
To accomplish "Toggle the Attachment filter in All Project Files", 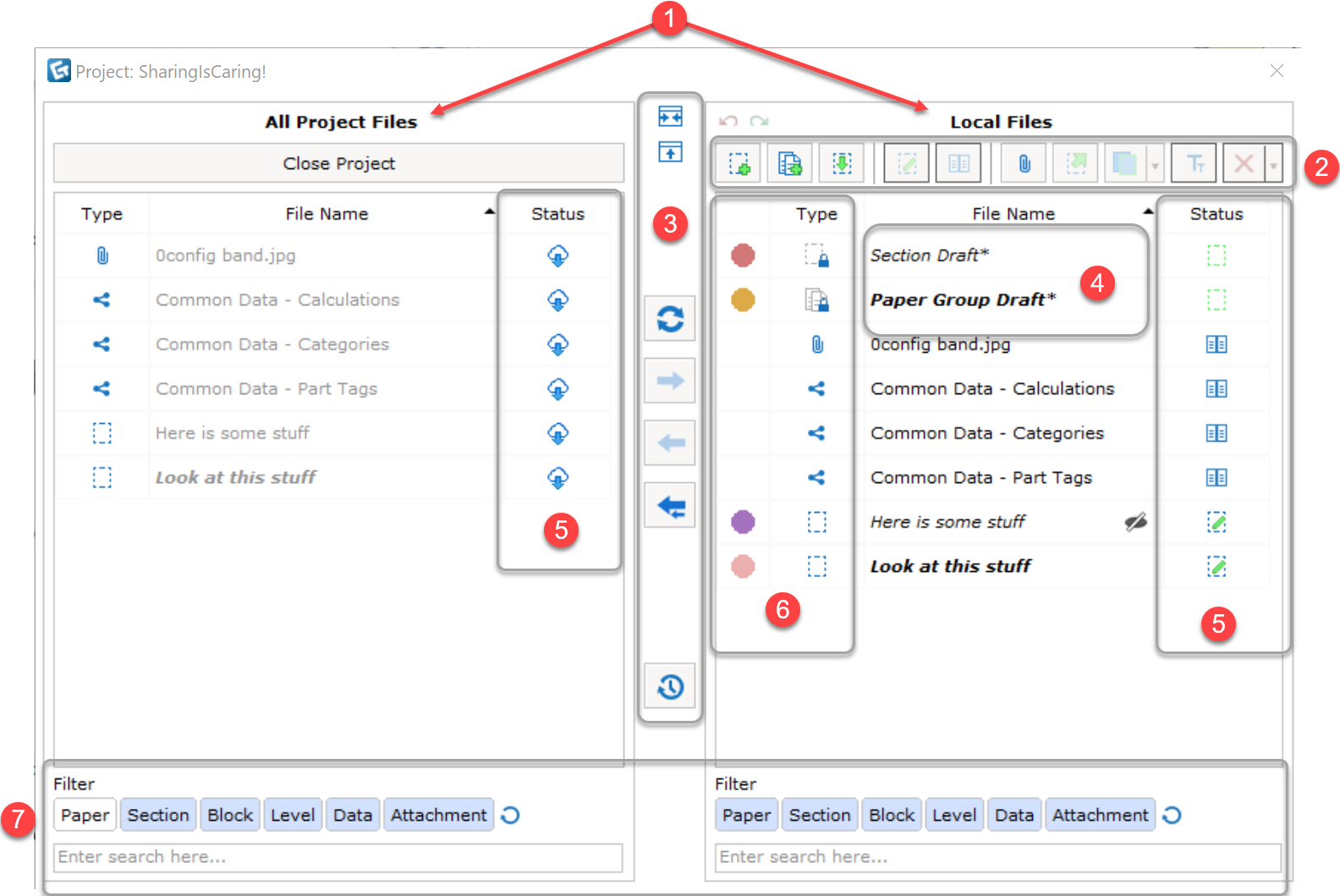I will click(x=438, y=815).
